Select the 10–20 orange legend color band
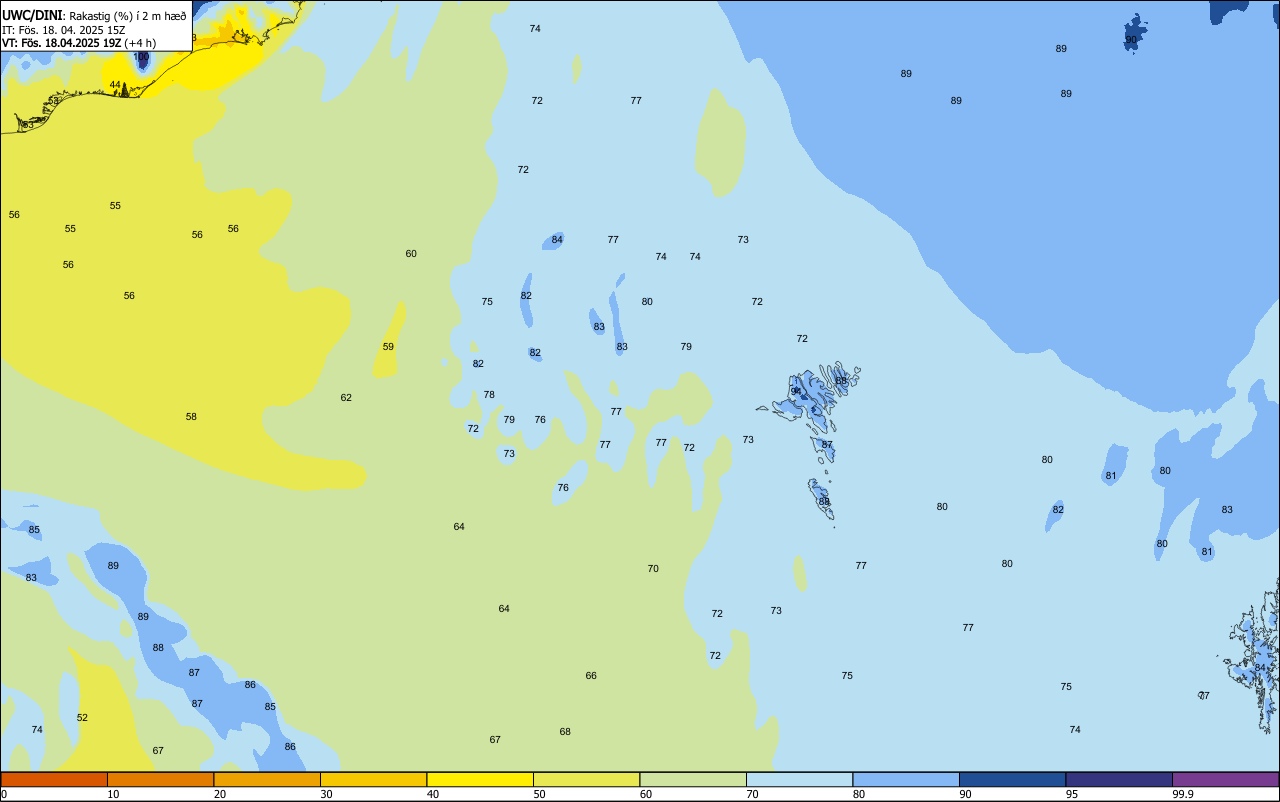 tap(160, 779)
